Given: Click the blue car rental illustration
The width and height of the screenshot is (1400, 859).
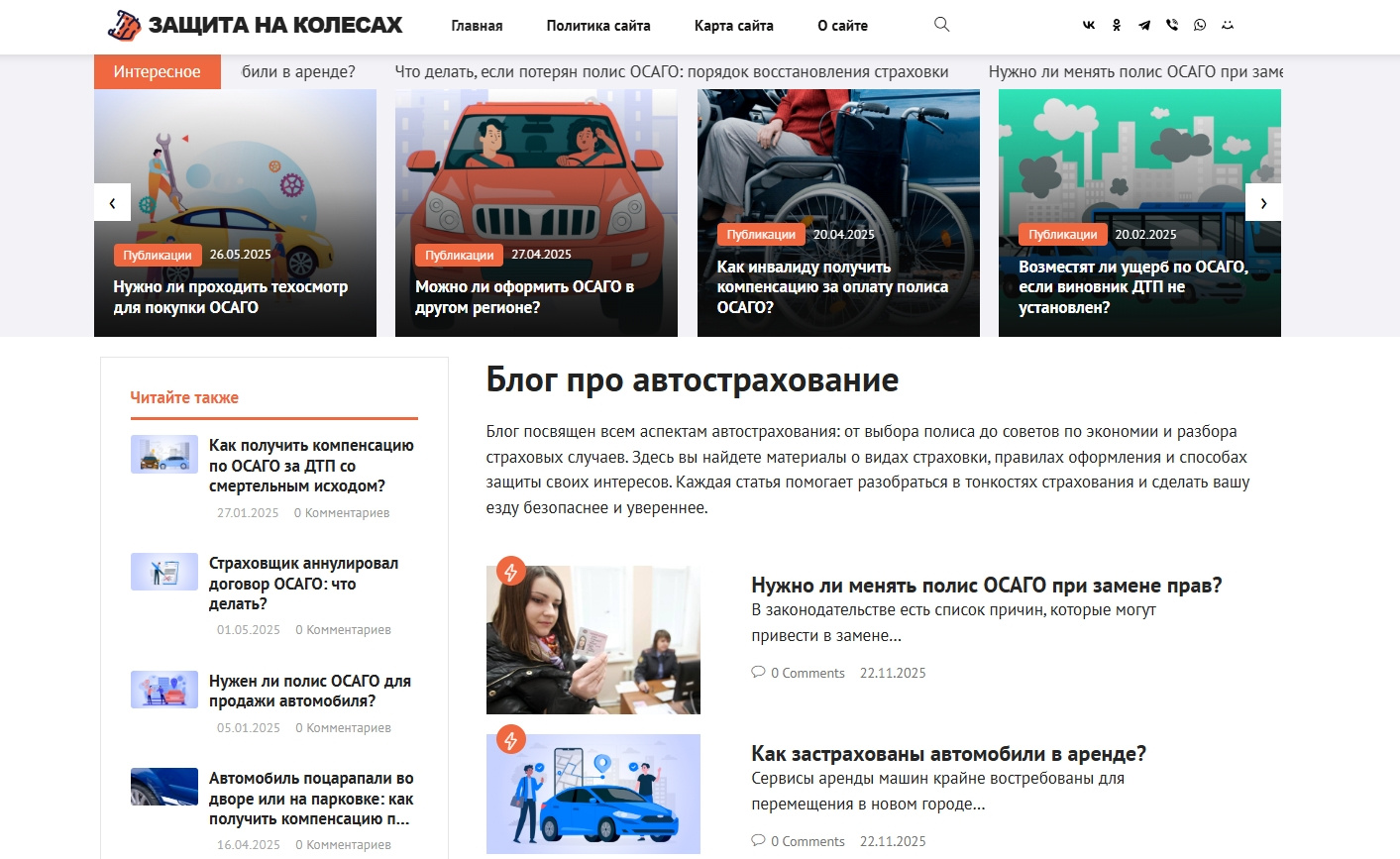Looking at the screenshot, I should tap(593, 794).
